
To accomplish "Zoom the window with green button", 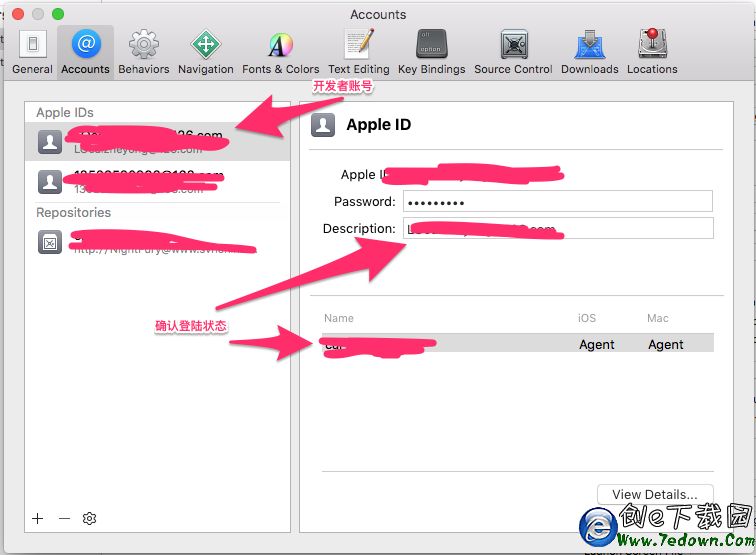I will tap(58, 14).
